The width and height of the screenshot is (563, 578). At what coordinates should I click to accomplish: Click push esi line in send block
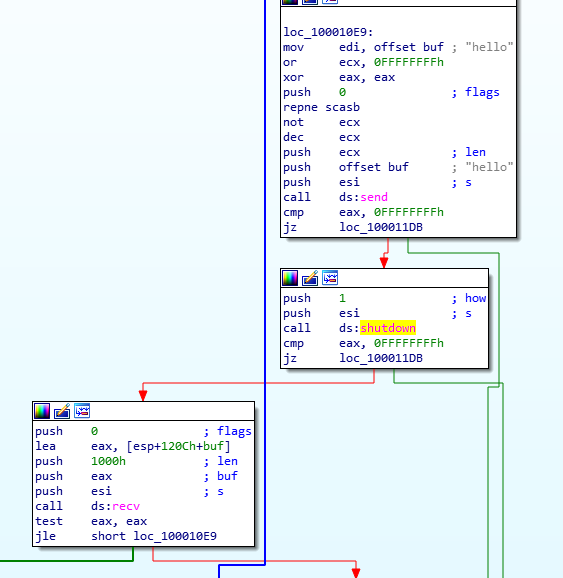point(377,182)
